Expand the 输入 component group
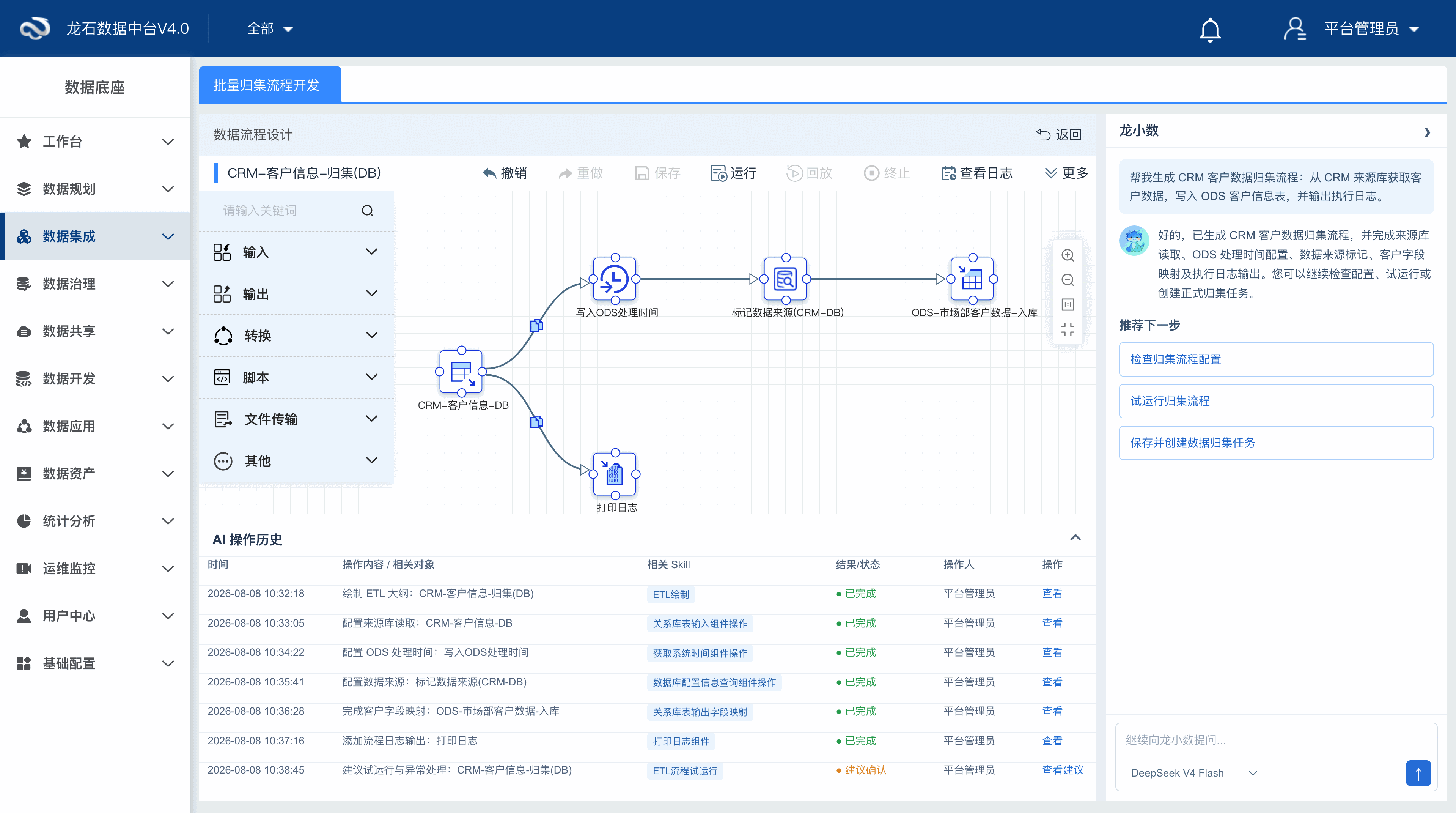Viewport: 1456px width, 813px height. [x=296, y=252]
